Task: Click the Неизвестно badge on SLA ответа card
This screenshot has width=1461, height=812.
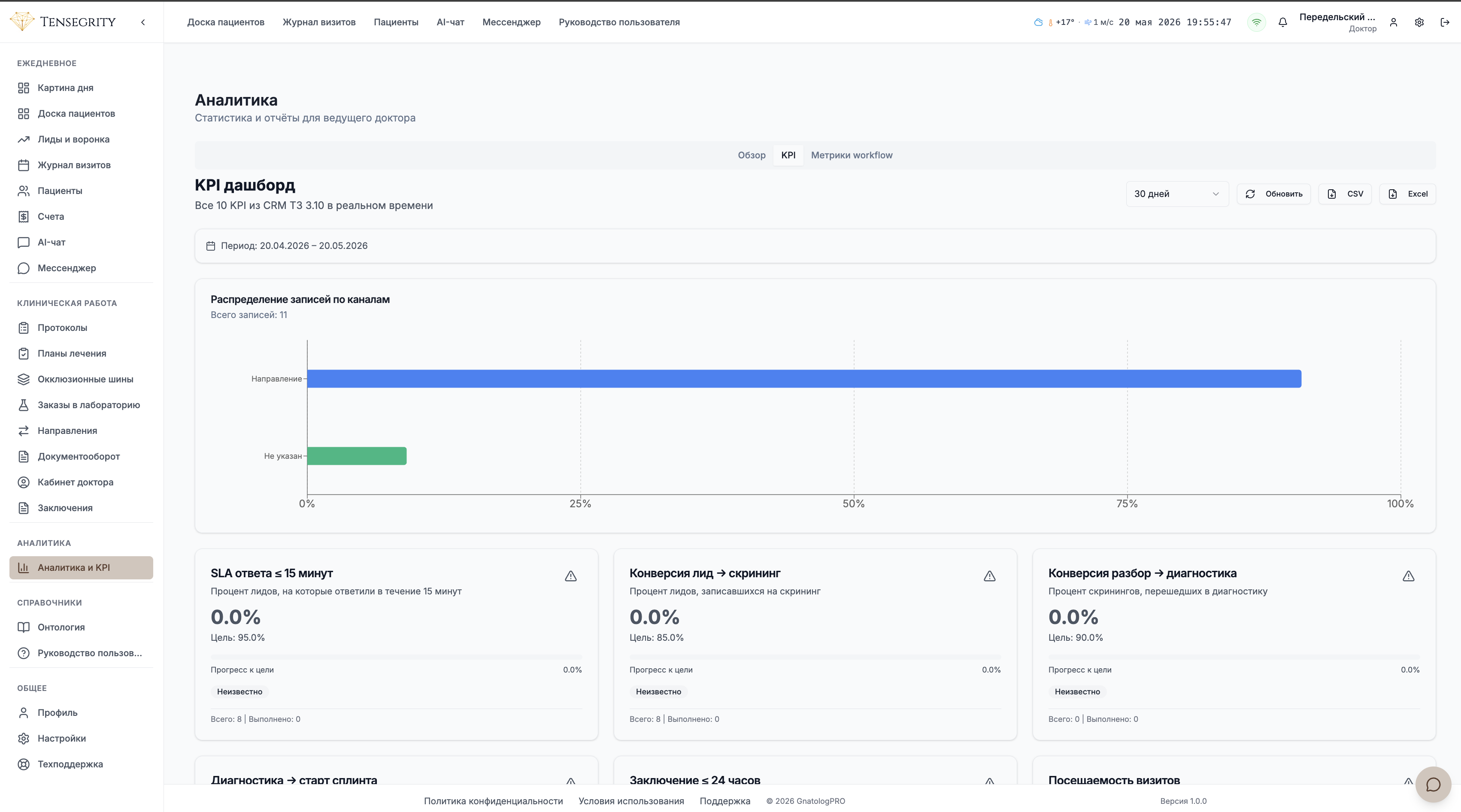Action: 239,692
